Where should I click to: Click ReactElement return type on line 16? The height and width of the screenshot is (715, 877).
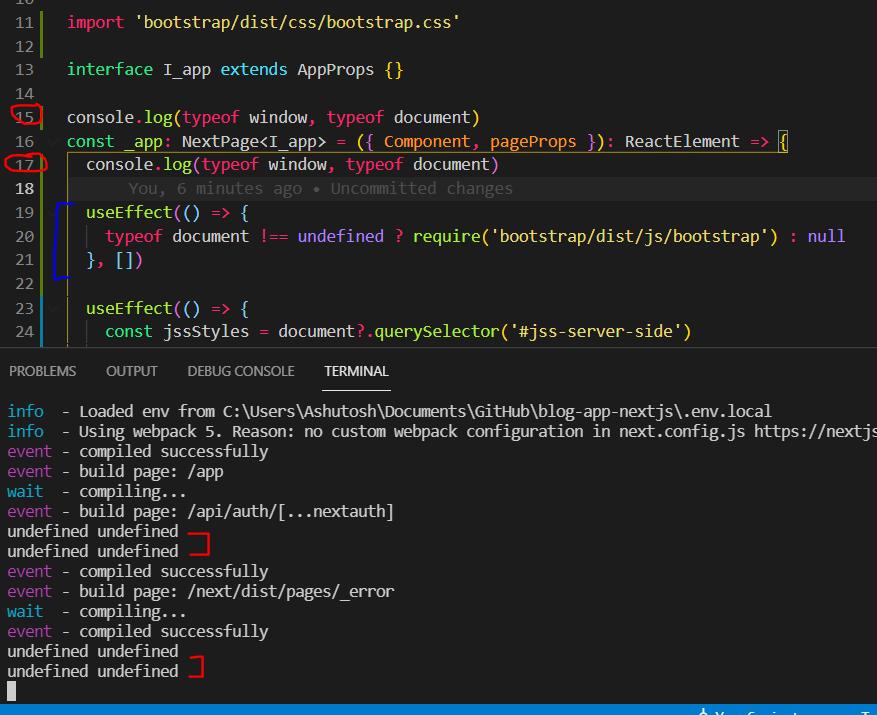tap(682, 141)
